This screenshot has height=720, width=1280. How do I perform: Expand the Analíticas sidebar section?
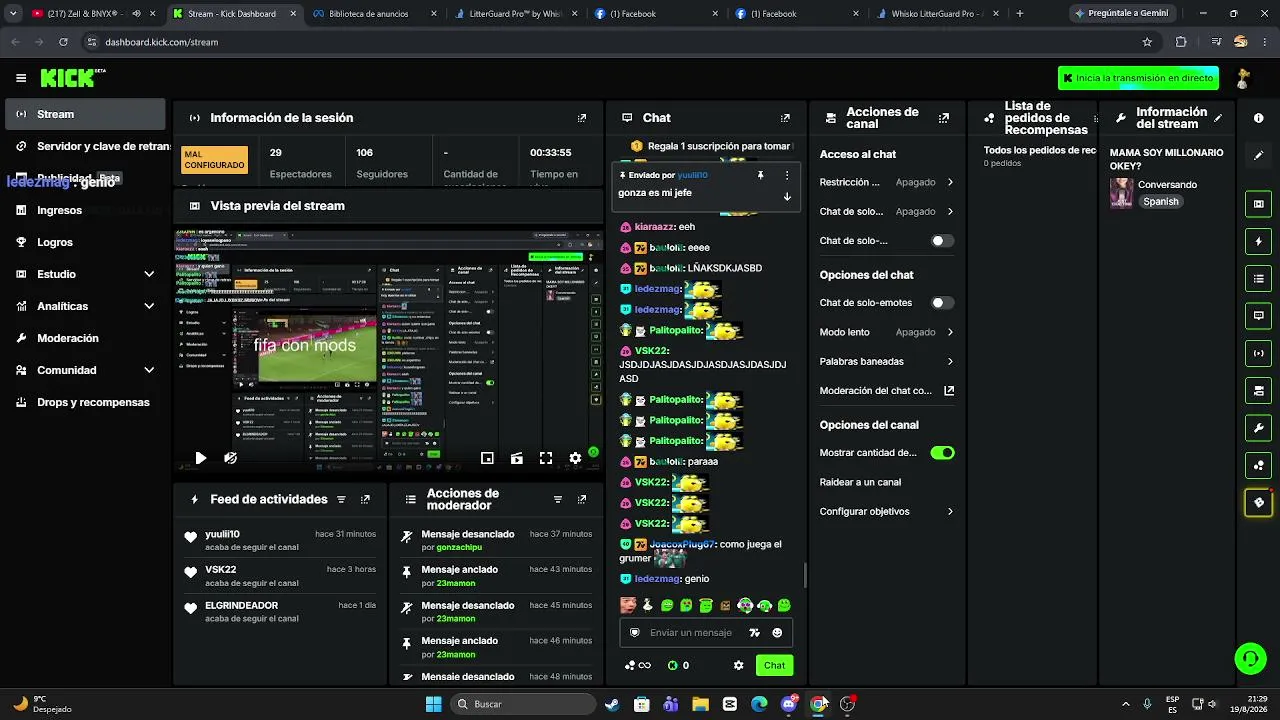84,306
